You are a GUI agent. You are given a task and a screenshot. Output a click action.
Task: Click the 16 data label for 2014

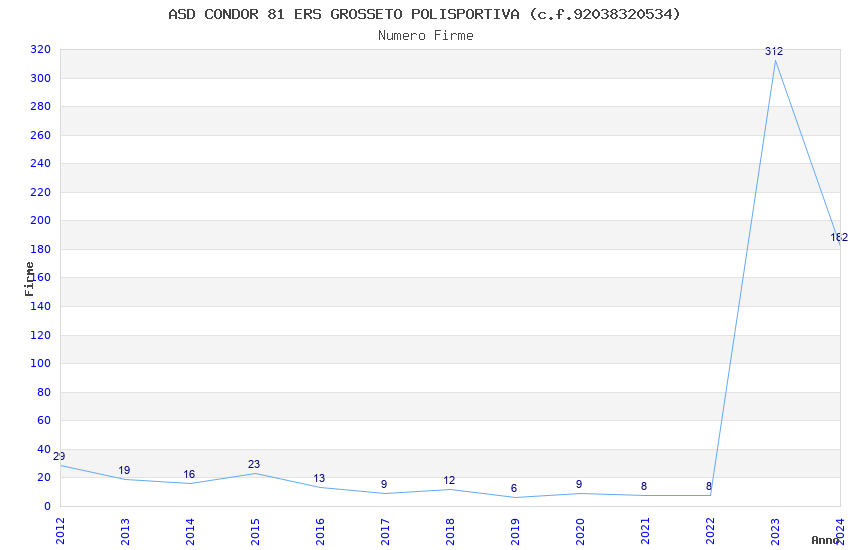point(189,475)
